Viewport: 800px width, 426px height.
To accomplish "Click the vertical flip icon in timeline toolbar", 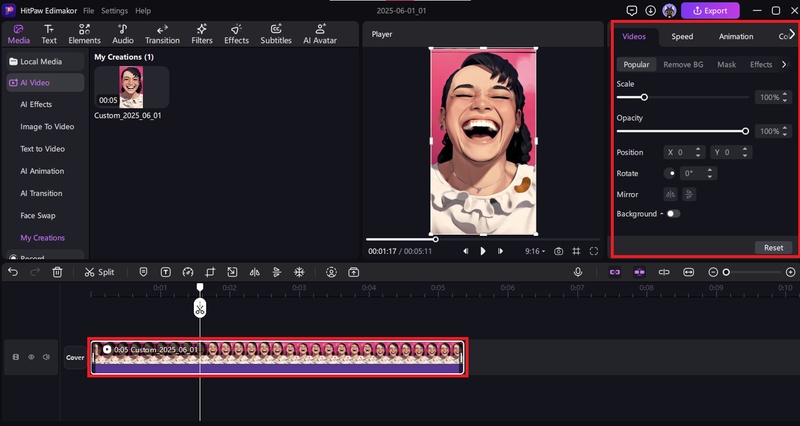I will point(277,272).
